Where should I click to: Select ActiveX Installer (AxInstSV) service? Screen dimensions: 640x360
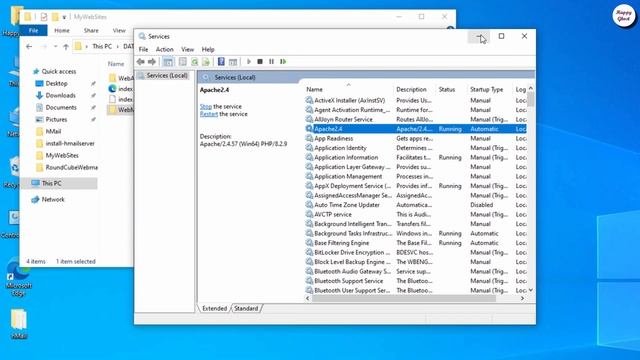pos(416,100)
